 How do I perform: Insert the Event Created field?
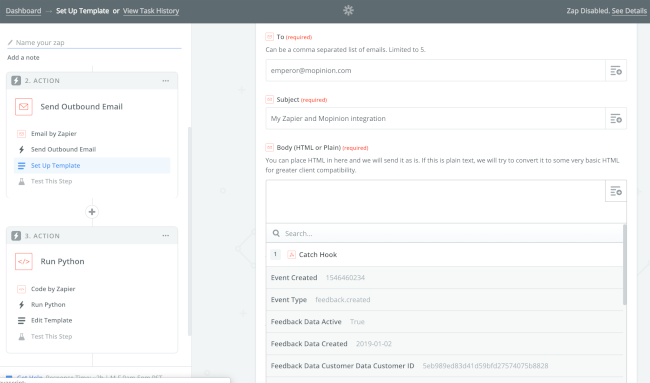[x=444, y=278]
